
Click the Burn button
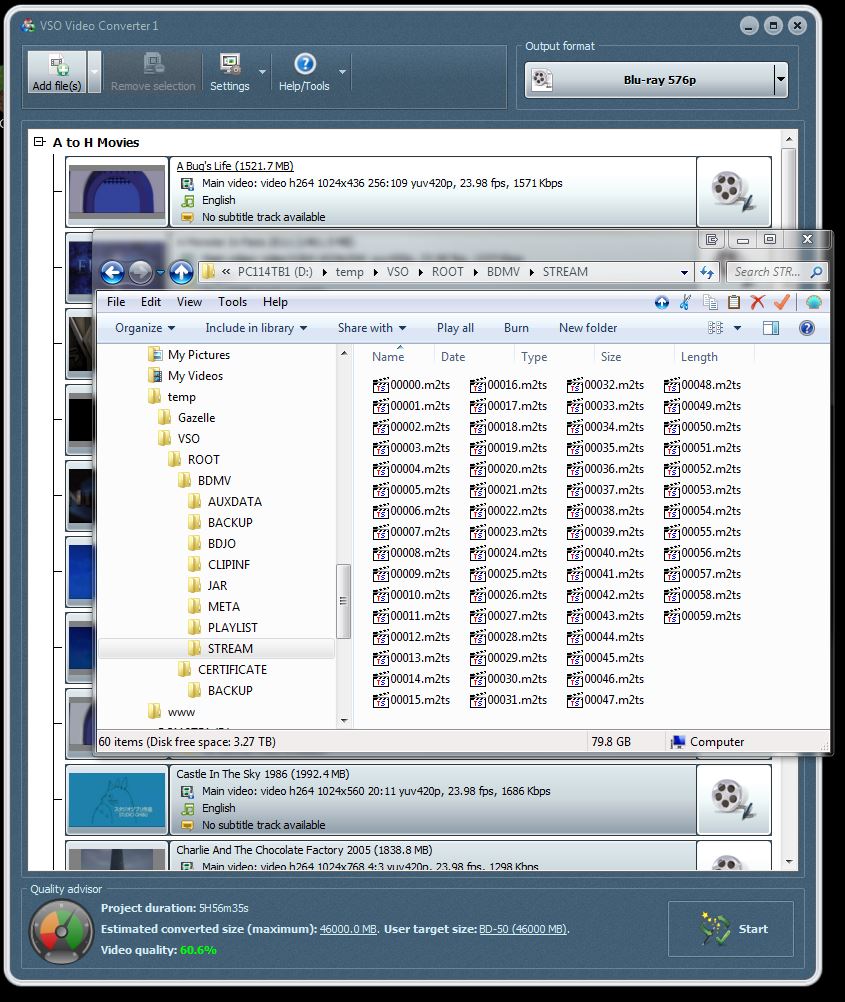[x=516, y=328]
